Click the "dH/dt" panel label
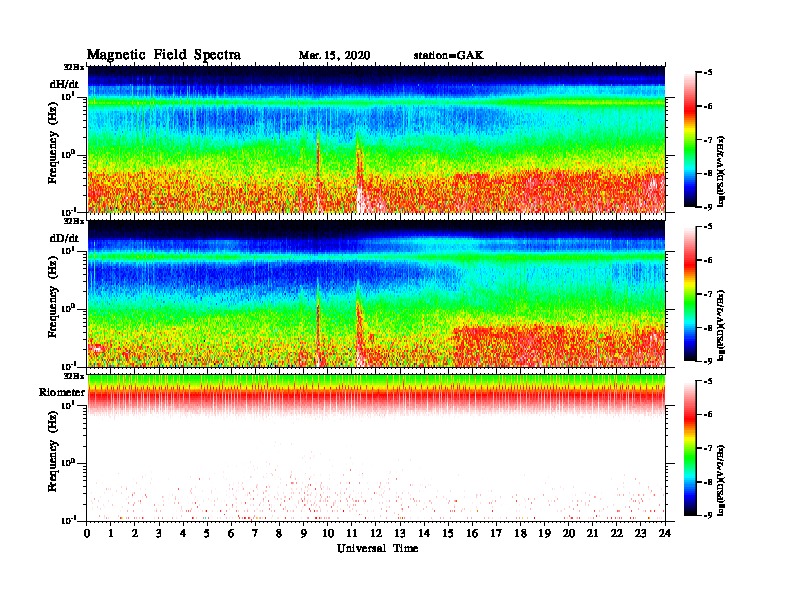This screenshot has height=612, width=792. (x=64, y=84)
